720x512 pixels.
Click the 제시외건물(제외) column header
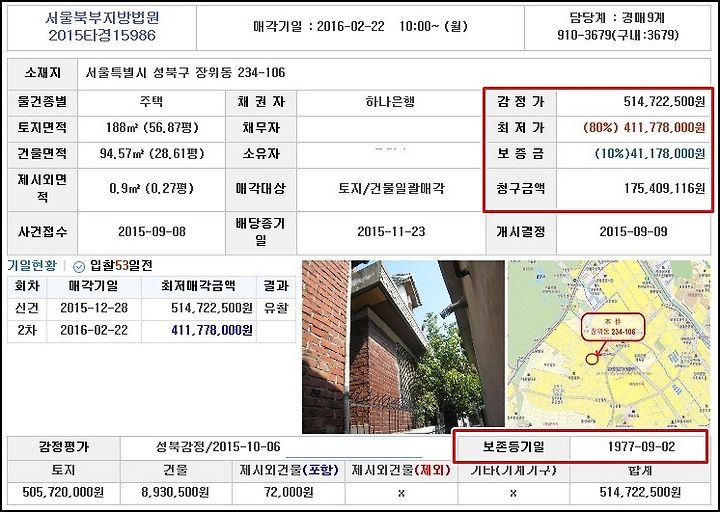pos(401,470)
